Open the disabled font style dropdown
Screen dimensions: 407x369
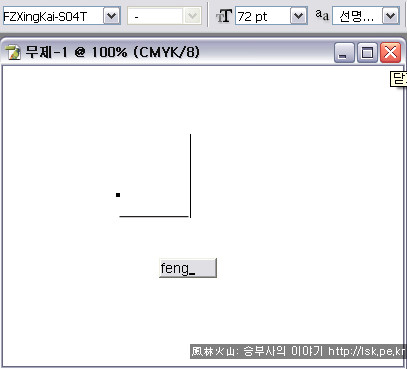click(192, 16)
